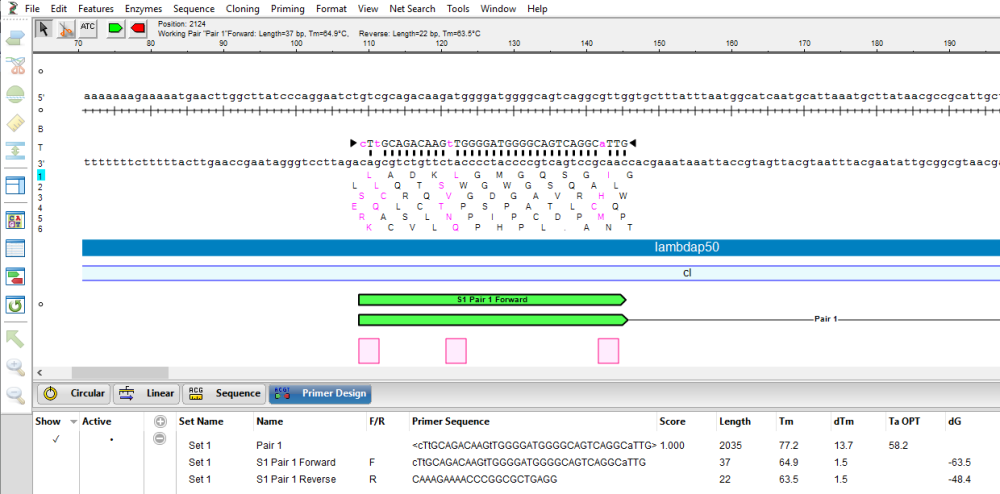
Task: Open the Edit menu
Action: 59,9
